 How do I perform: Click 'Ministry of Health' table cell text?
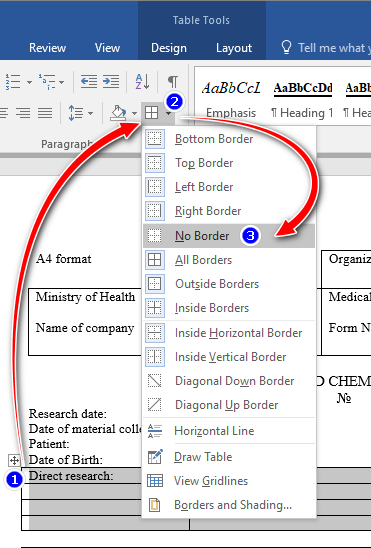[85, 297]
